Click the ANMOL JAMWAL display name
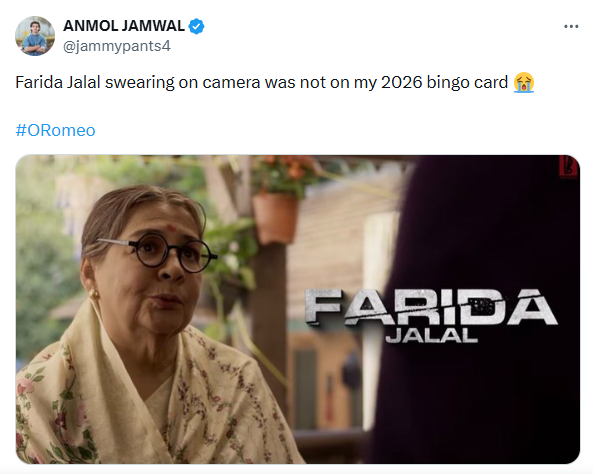The height and width of the screenshot is (474, 593). [124, 26]
